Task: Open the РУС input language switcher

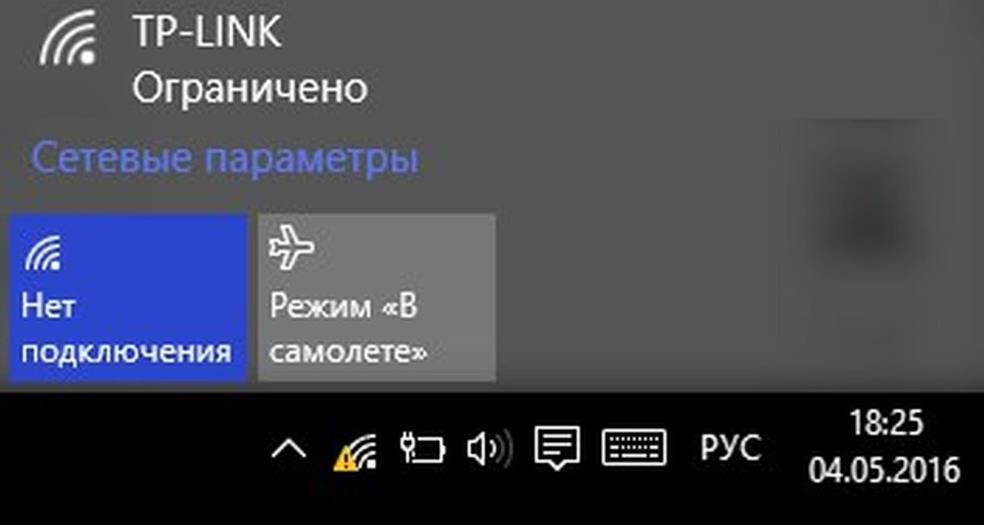Action: 731,448
